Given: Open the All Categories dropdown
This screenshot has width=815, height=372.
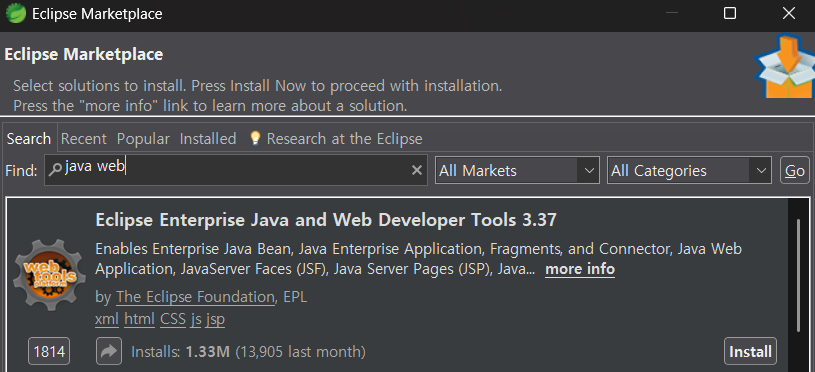Looking at the screenshot, I should pyautogui.click(x=689, y=170).
